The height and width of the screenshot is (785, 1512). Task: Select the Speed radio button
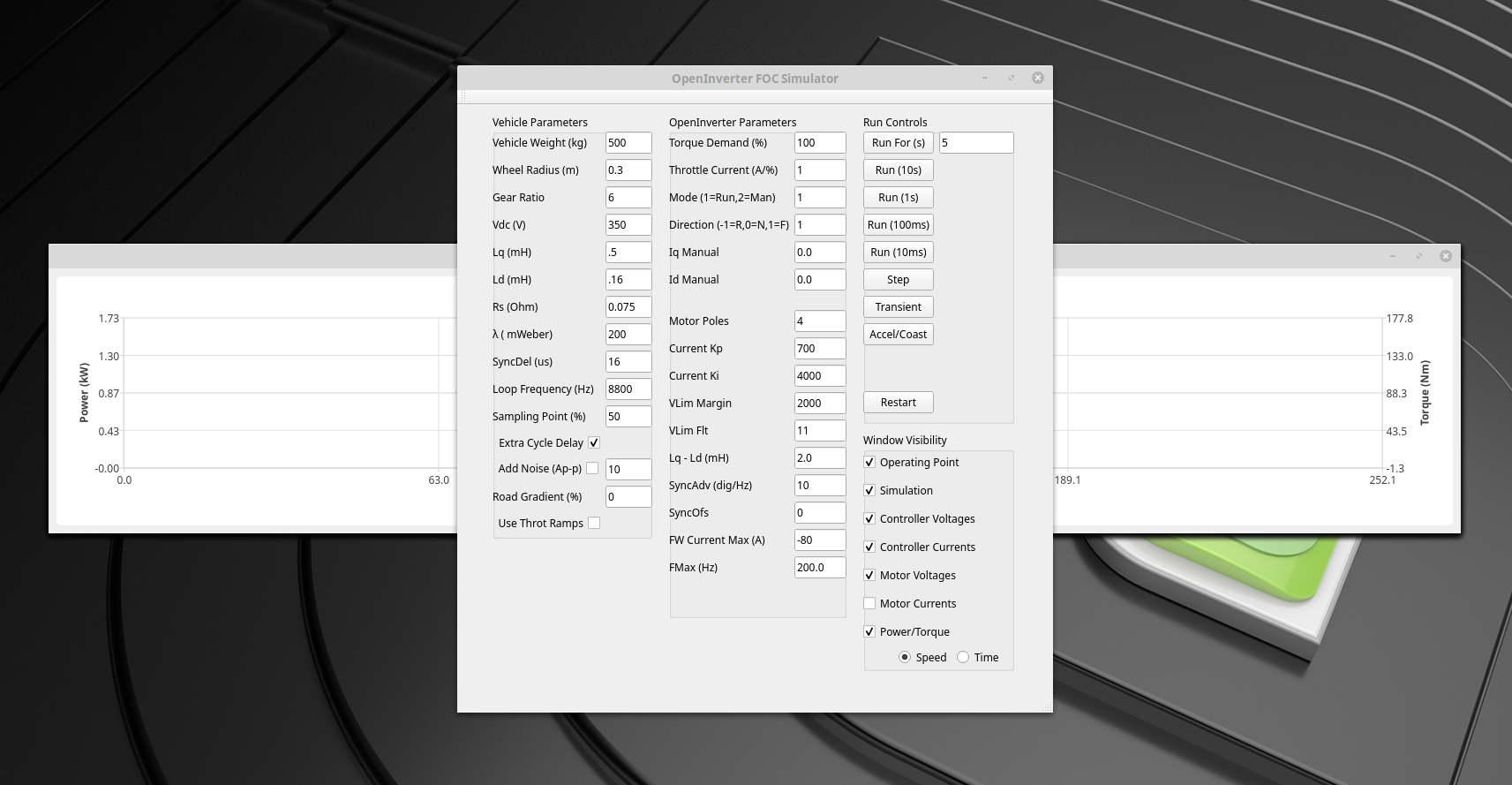tap(905, 658)
